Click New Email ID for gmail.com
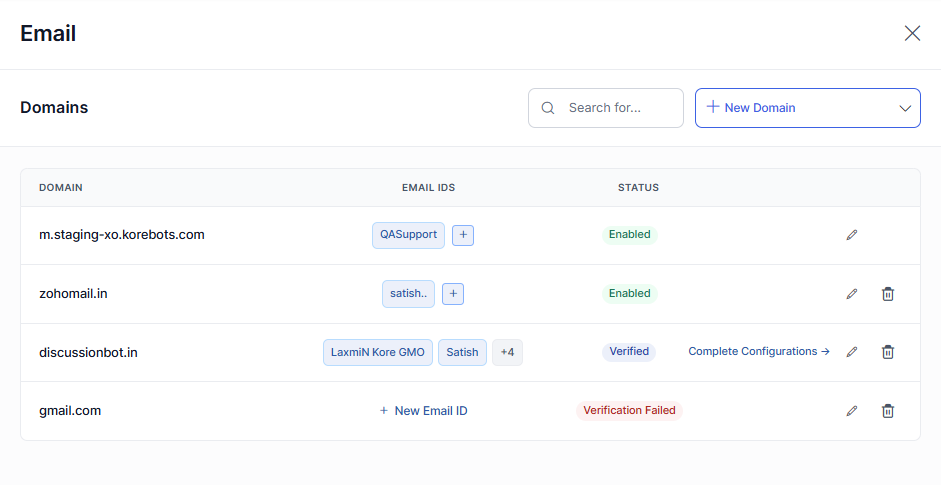This screenshot has height=485, width=941. [x=423, y=411]
